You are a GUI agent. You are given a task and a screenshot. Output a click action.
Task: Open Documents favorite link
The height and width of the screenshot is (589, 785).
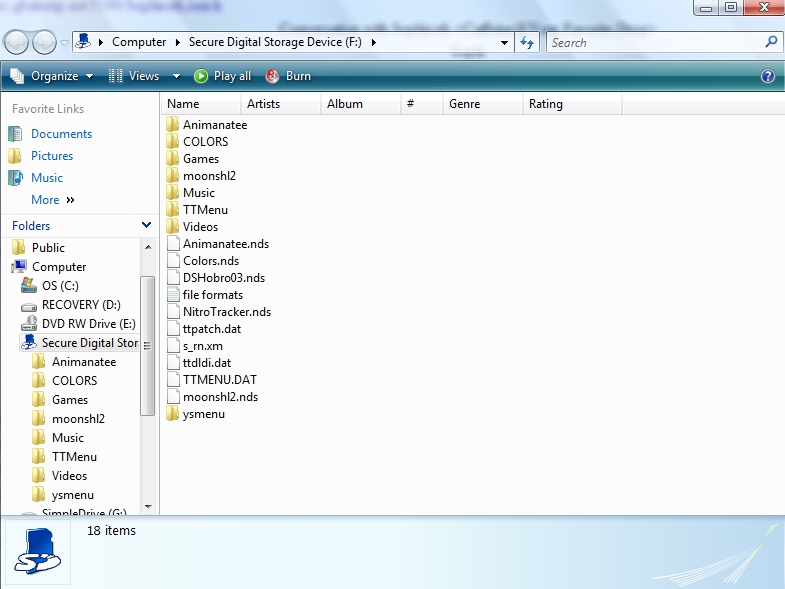61,134
